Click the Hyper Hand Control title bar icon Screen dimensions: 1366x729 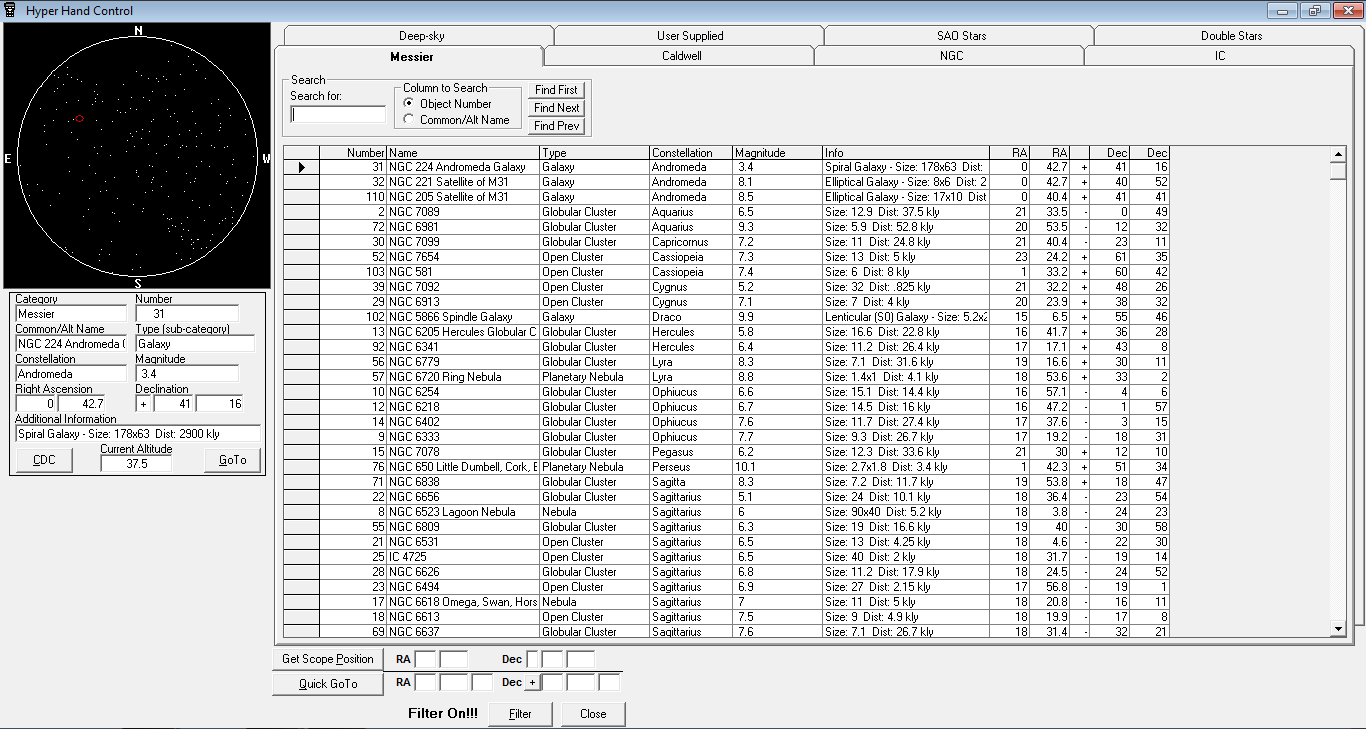click(10, 10)
